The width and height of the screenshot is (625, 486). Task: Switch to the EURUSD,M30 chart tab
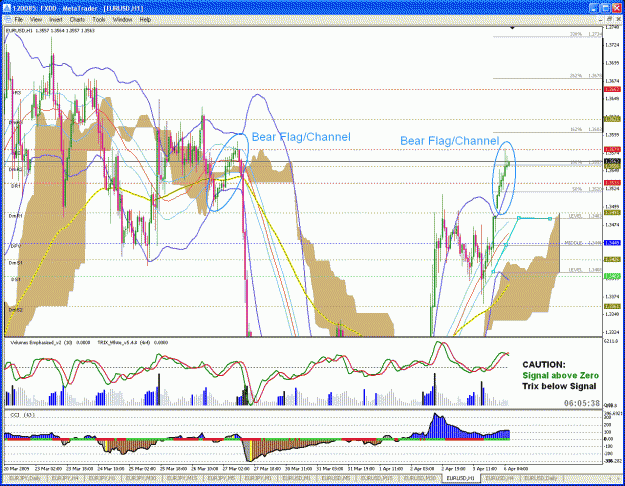[419, 478]
